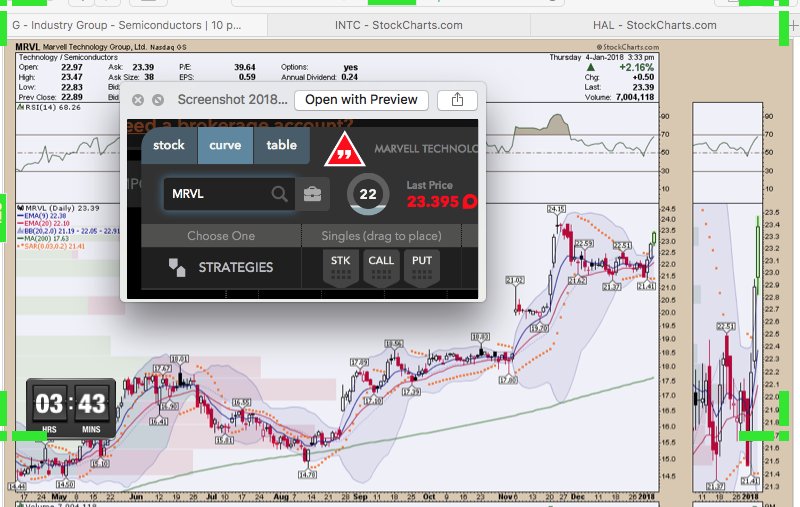800x507 pixels.
Task: Click the +2.16% change value
Action: [x=636, y=67]
